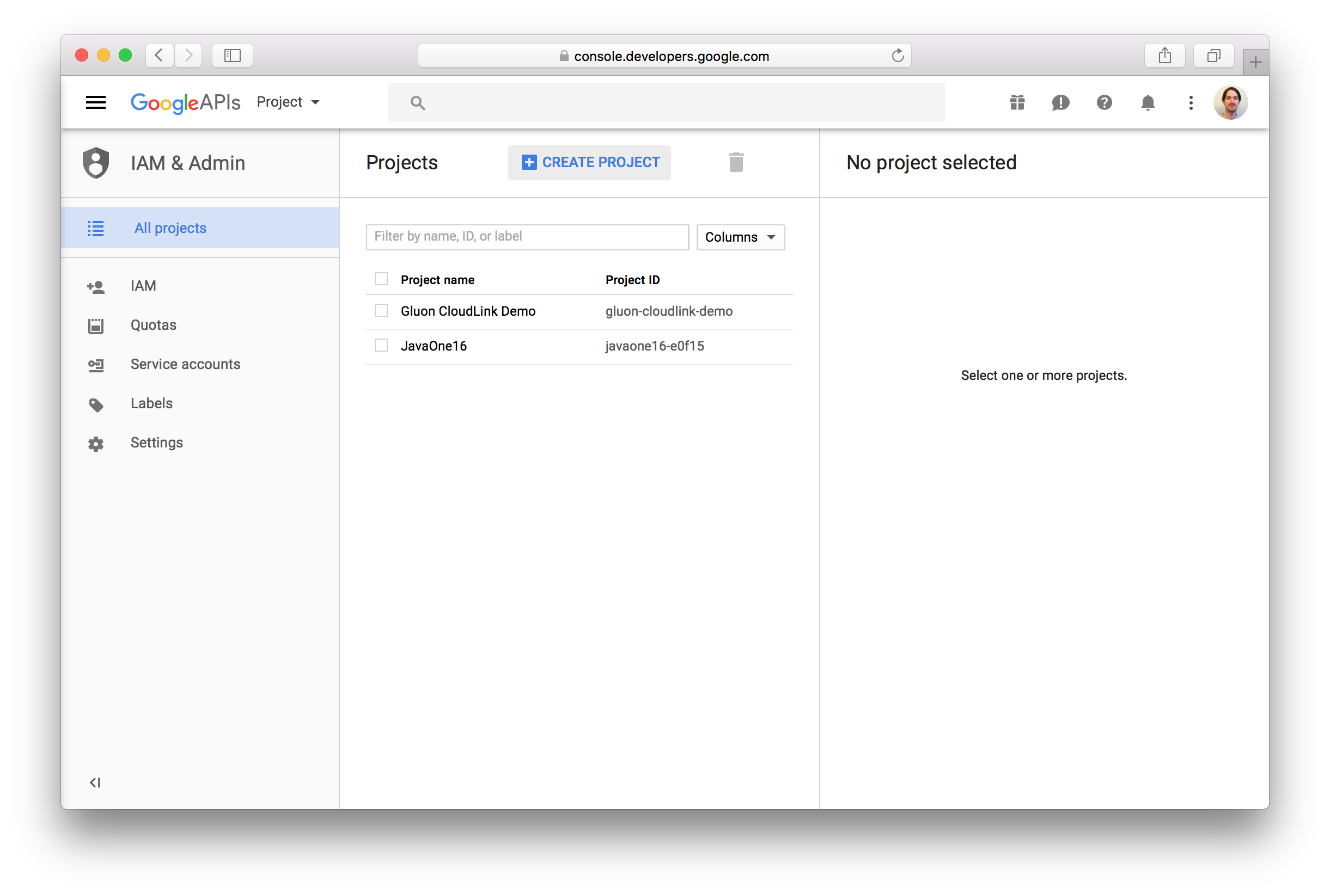1330x896 pixels.
Task: Click the top search box
Action: pos(666,102)
